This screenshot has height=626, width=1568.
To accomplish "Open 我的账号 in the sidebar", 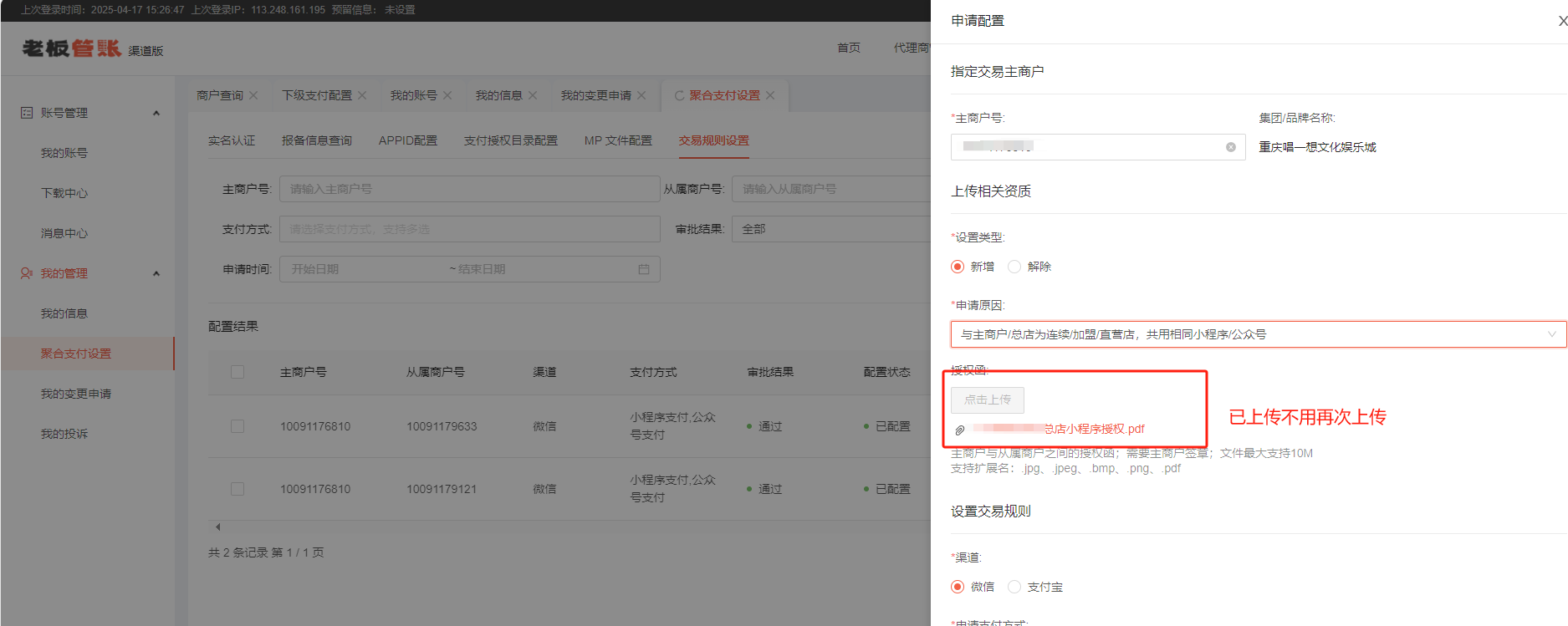I will coord(64,153).
